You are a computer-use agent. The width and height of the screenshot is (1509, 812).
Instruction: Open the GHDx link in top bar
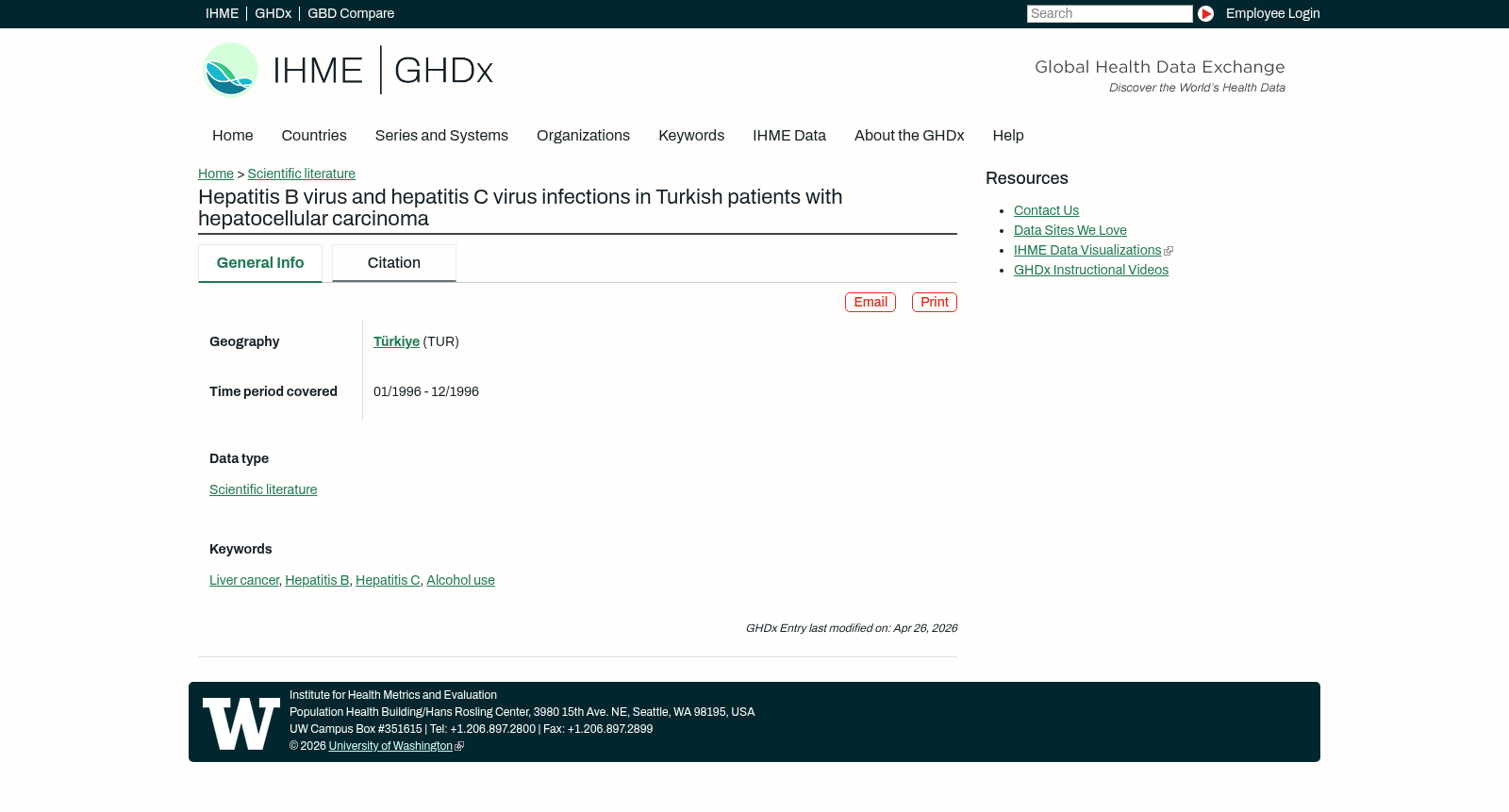pyautogui.click(x=273, y=13)
